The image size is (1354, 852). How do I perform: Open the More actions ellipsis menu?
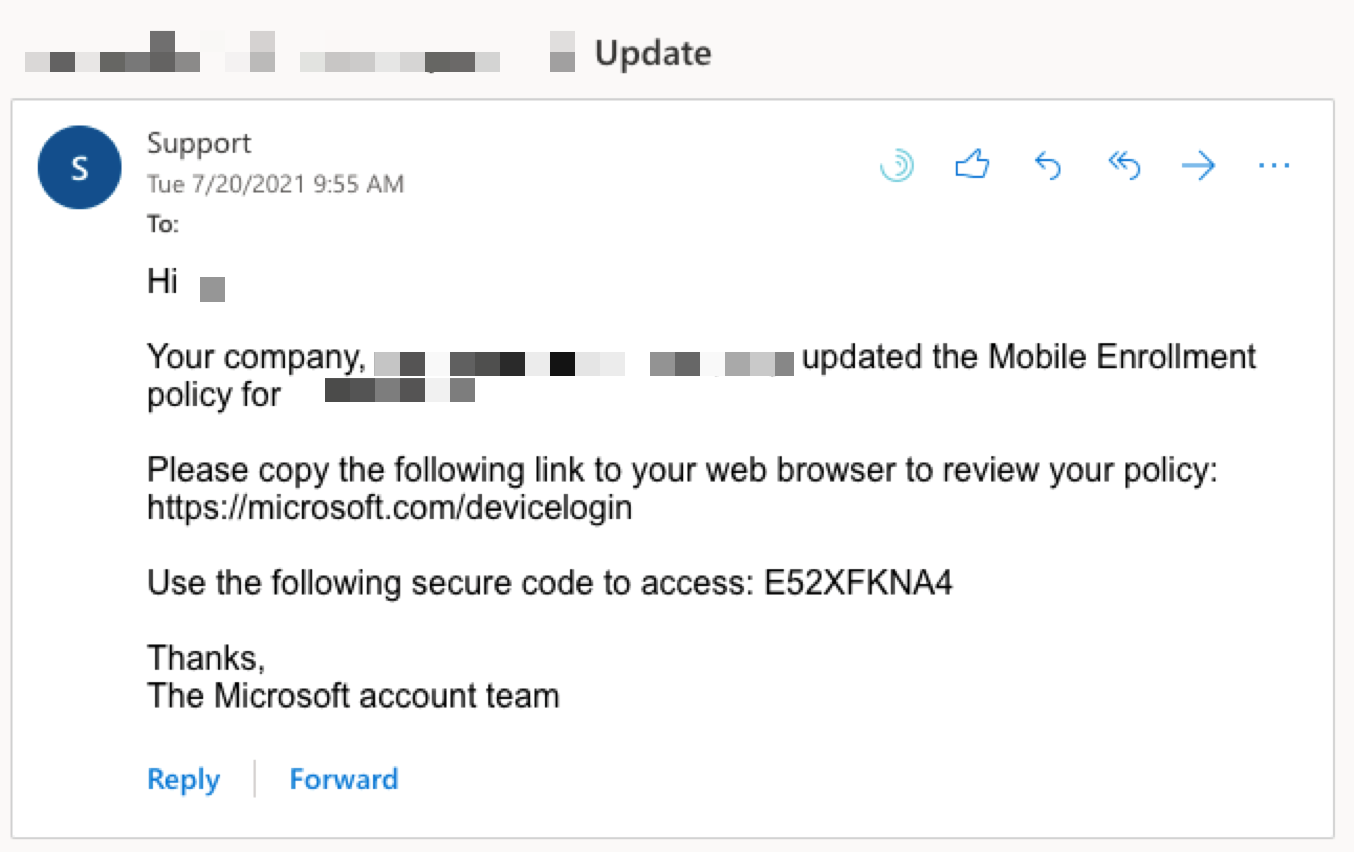point(1274,166)
